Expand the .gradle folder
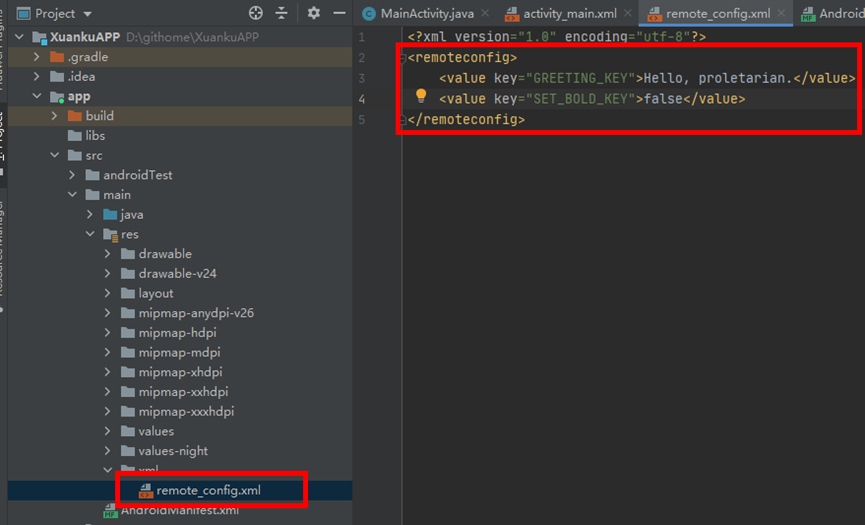This screenshot has height=525, width=865. tap(37, 57)
